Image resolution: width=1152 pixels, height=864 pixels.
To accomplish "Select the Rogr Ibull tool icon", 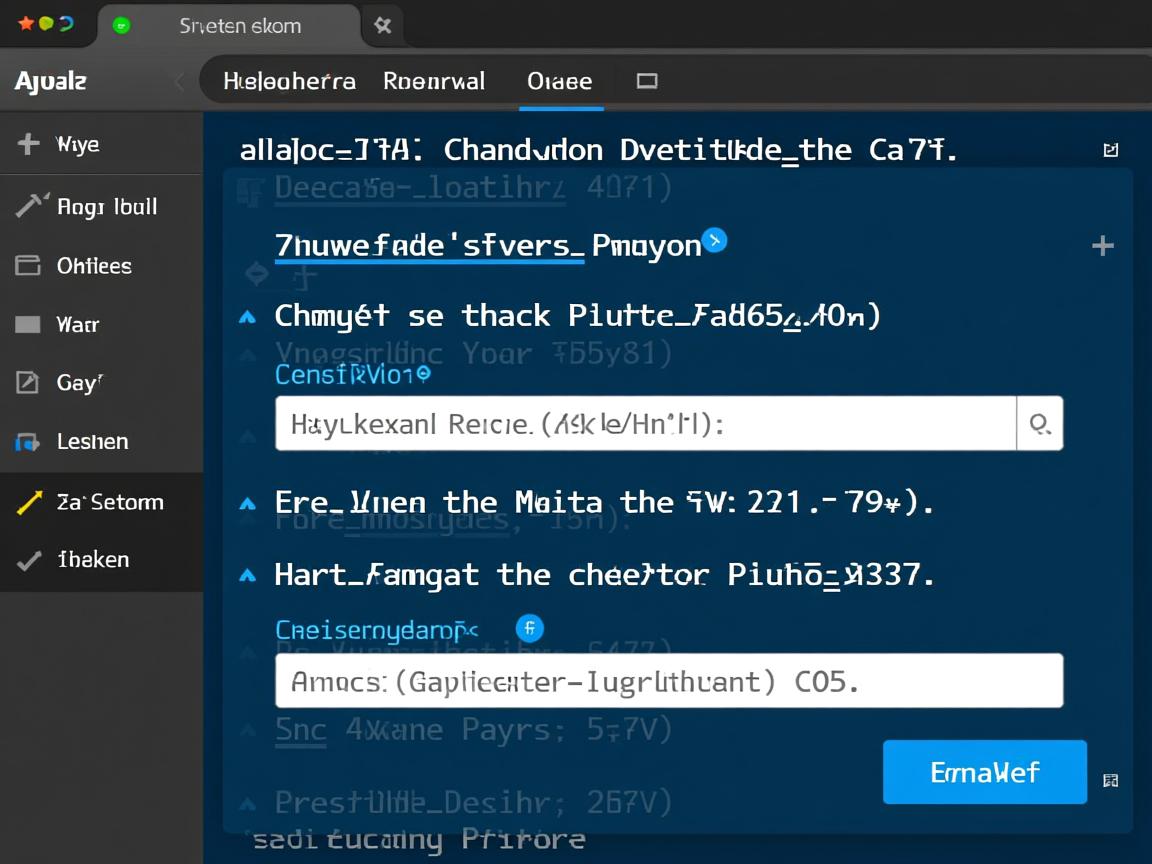I will (x=31, y=206).
